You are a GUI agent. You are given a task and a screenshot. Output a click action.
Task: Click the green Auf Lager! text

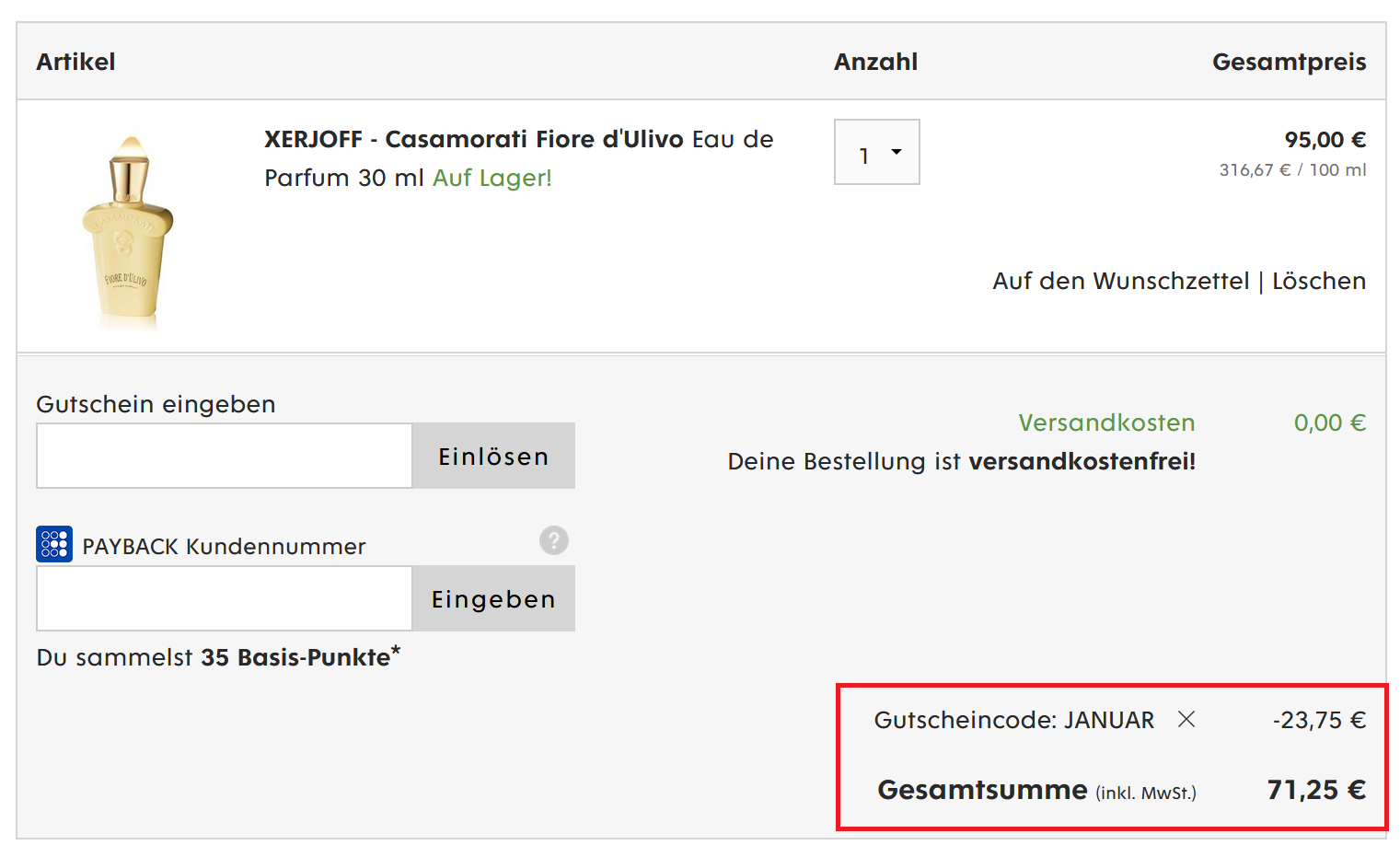pos(492,178)
